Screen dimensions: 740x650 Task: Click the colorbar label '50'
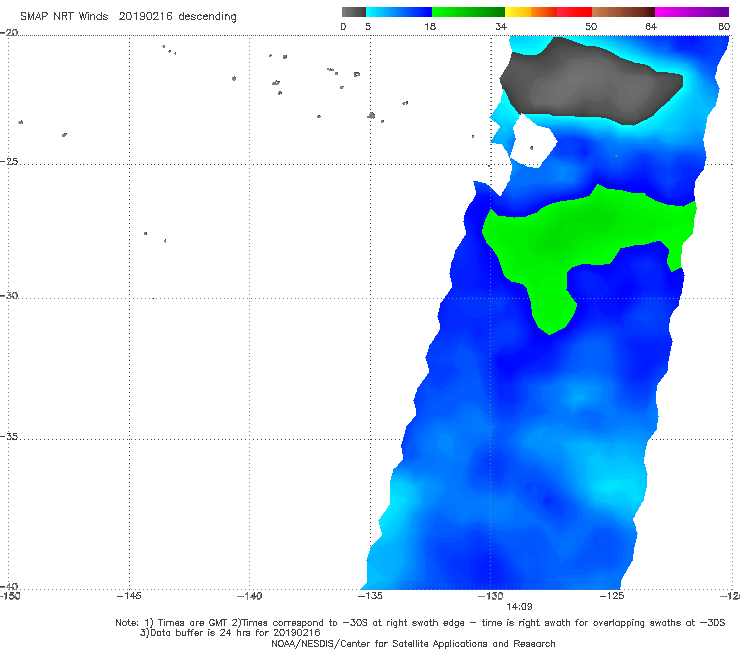click(x=591, y=26)
